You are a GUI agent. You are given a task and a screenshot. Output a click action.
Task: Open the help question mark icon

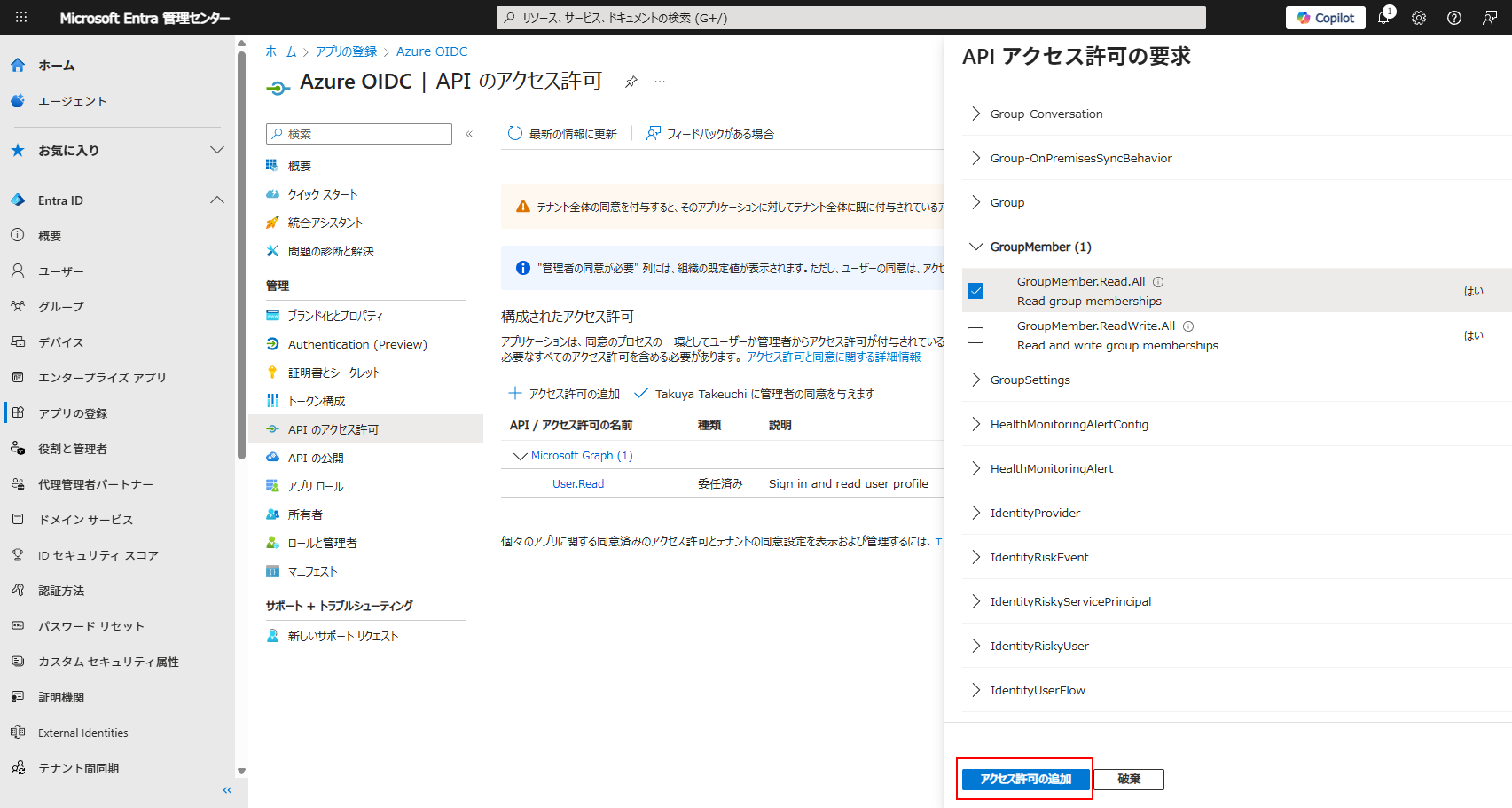click(x=1454, y=18)
